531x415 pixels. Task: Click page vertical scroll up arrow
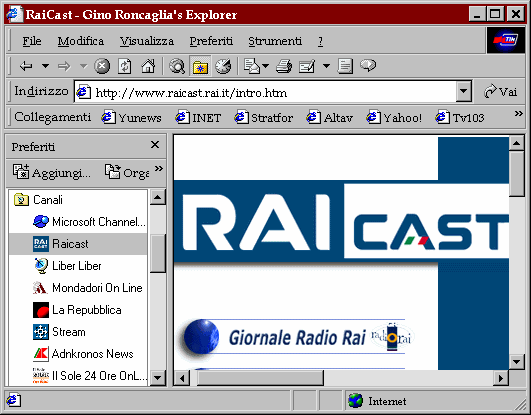516,143
